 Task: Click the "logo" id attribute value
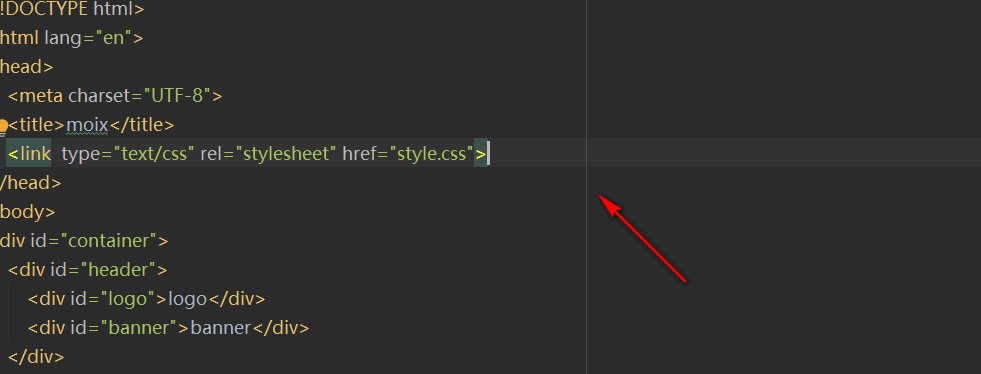[x=128, y=299]
